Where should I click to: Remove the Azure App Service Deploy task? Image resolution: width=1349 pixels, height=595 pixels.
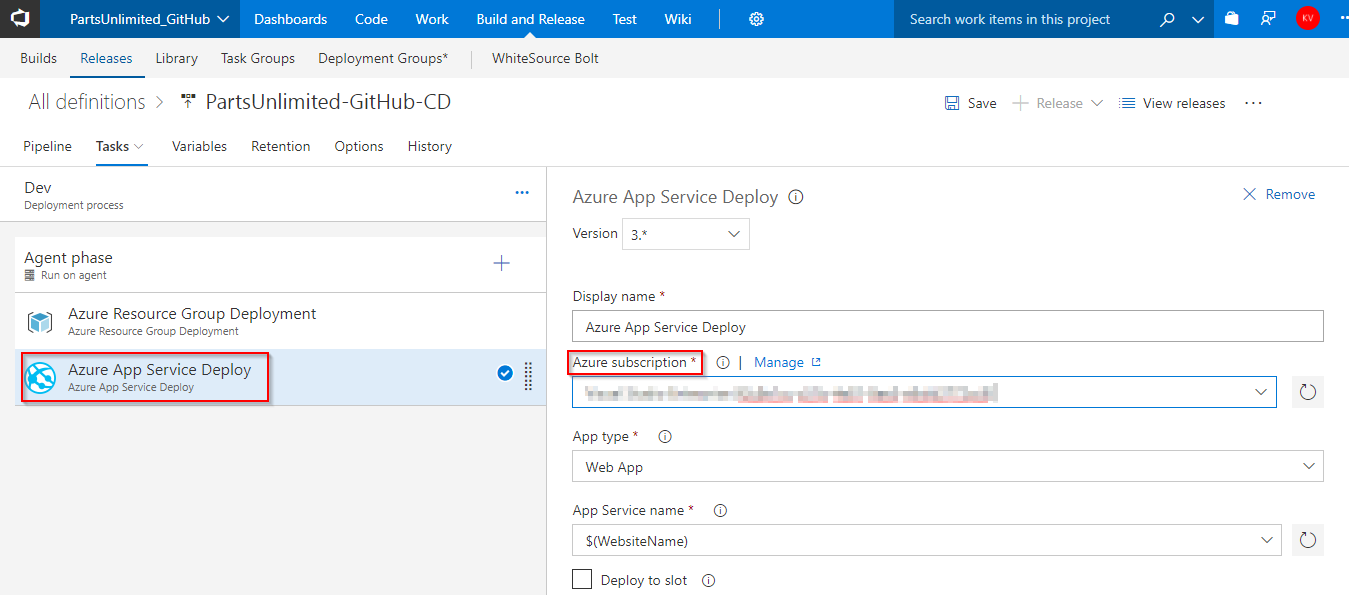point(1278,194)
